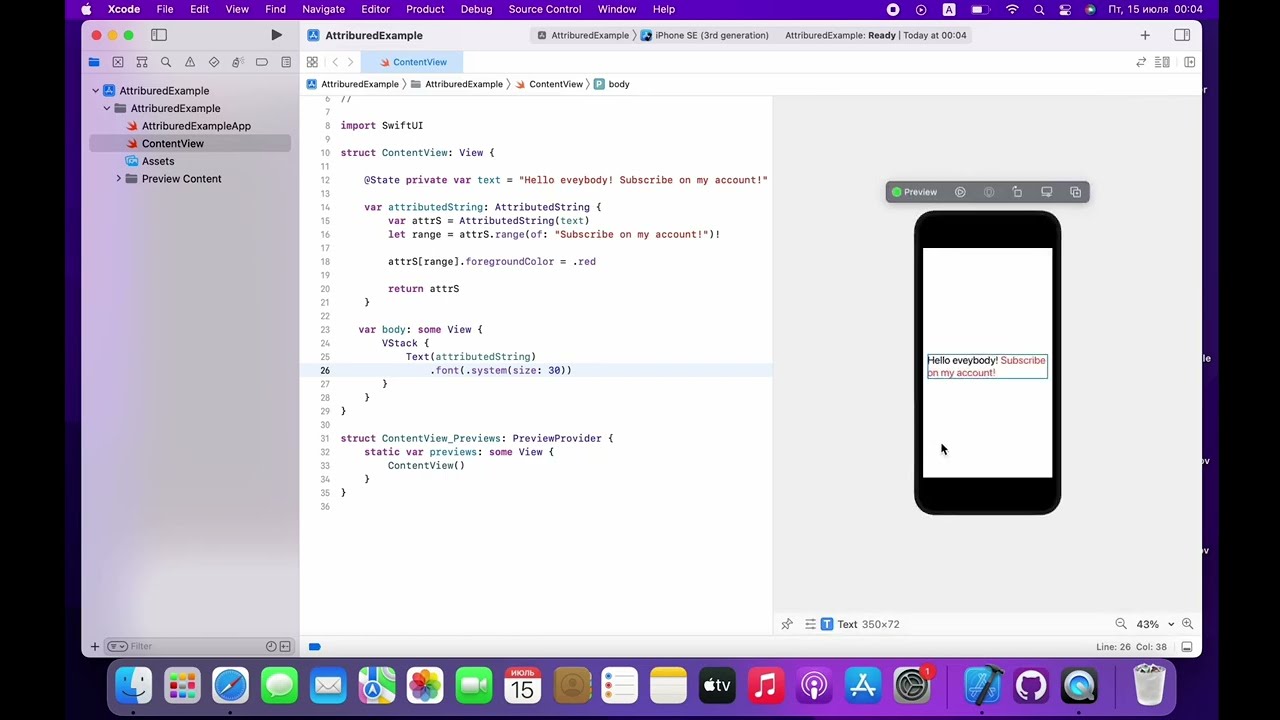Image resolution: width=1280 pixels, height=720 pixels.
Task: Click the Text 350×72 selection label
Action: 860,624
